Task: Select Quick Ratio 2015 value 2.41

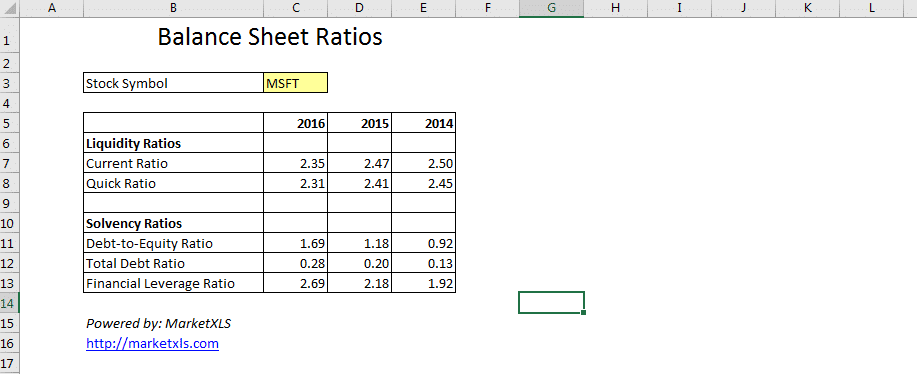Action: pos(360,183)
